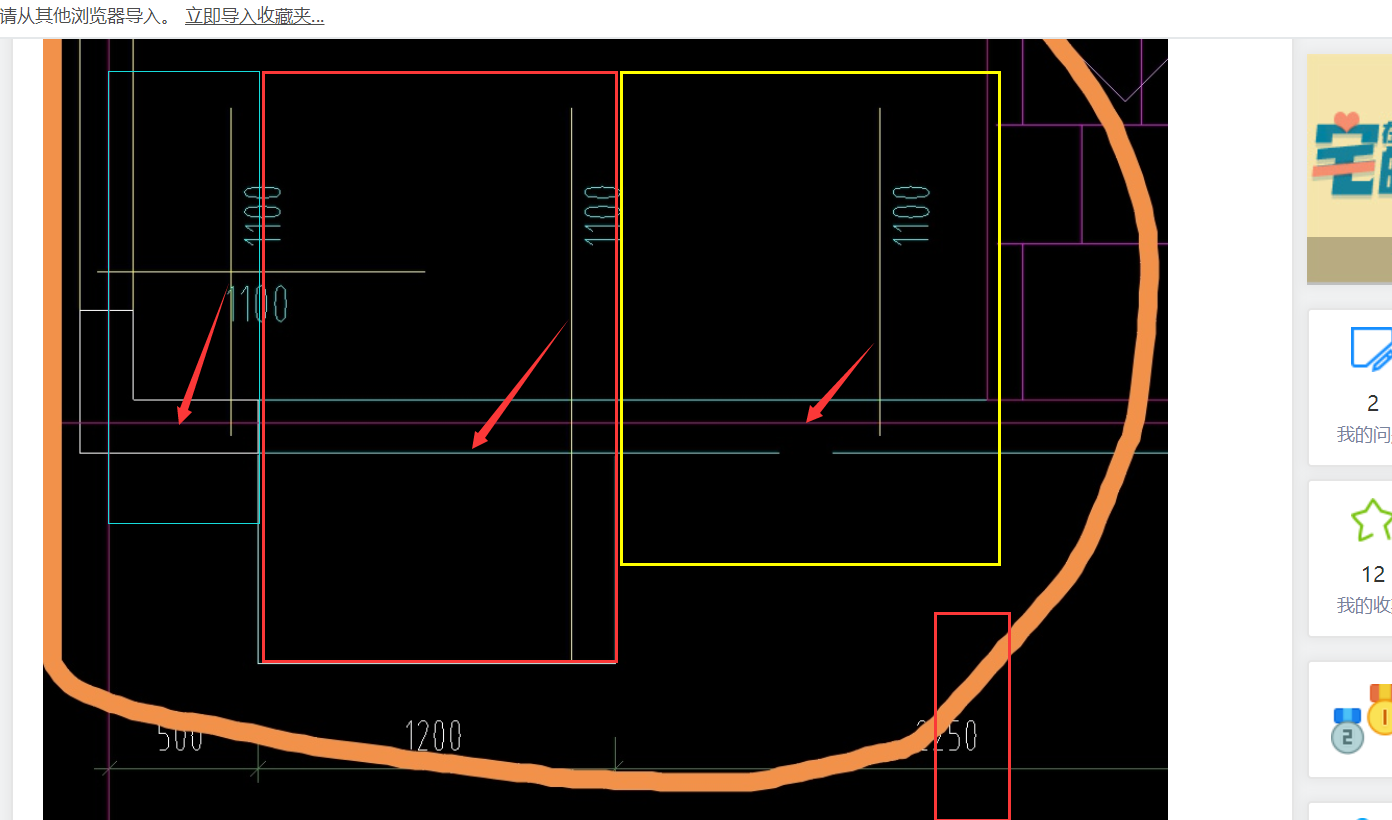
Task: Click the 500 dimension text in drawing
Action: pos(180,736)
